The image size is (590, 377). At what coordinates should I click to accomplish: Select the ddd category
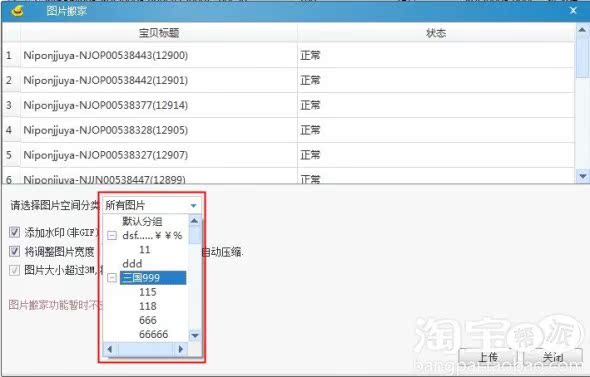coord(132,264)
